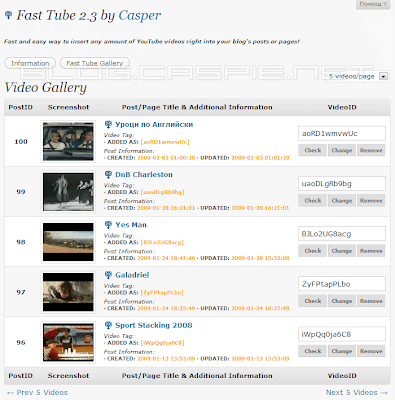Click the icon beside Sport Stacking 2008
The width and height of the screenshot is (395, 400).
(x=108, y=325)
